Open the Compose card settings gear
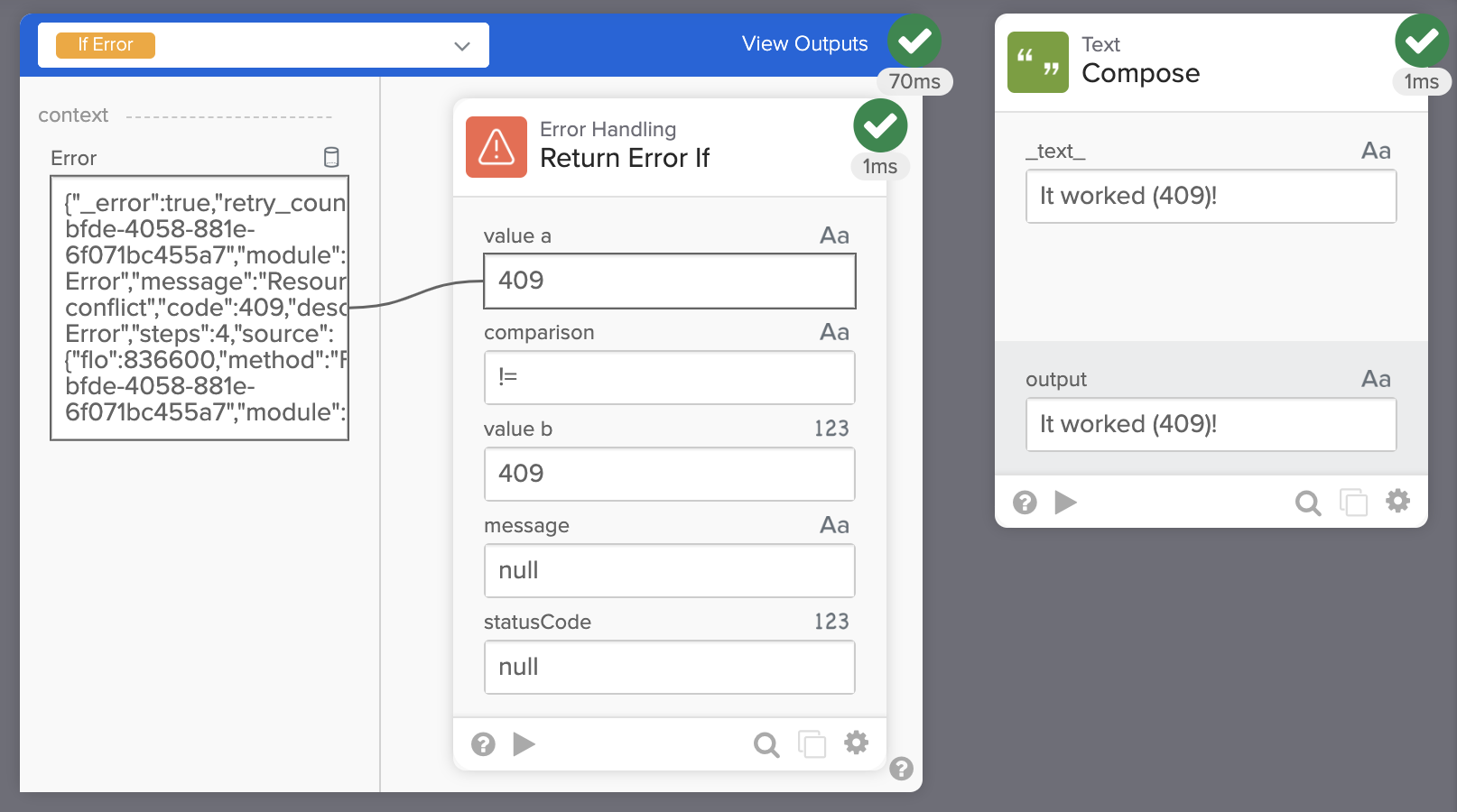Viewport: 1457px width, 812px height. 1397,501
